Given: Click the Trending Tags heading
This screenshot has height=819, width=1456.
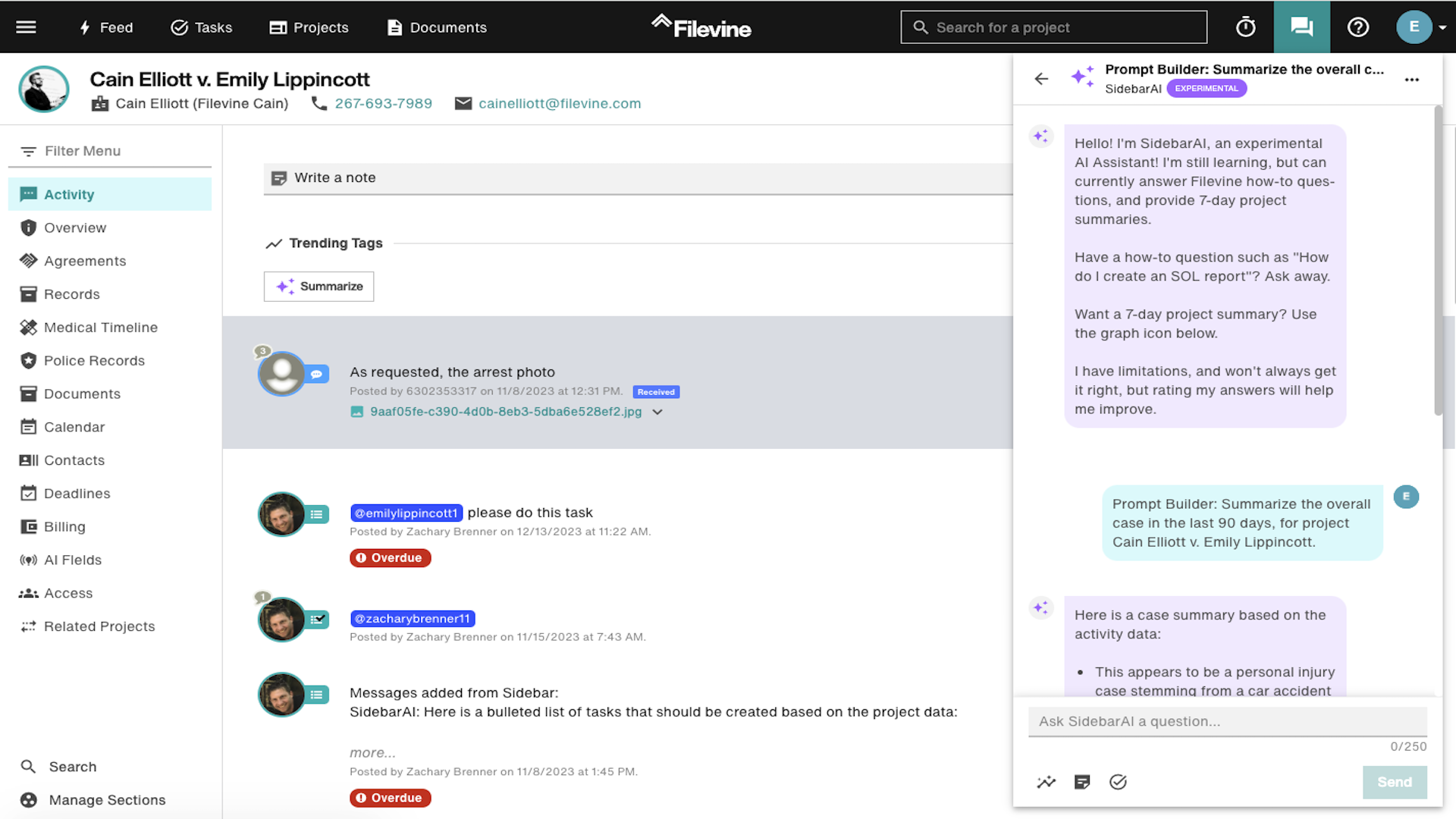Looking at the screenshot, I should [336, 243].
